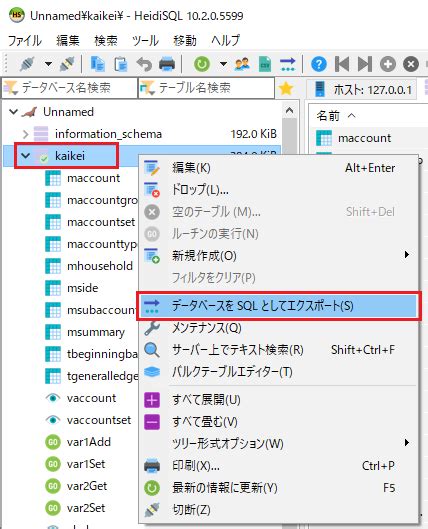This screenshot has height=529, width=428.
Task: Open the ファイル menu
Action: click(x=25, y=40)
